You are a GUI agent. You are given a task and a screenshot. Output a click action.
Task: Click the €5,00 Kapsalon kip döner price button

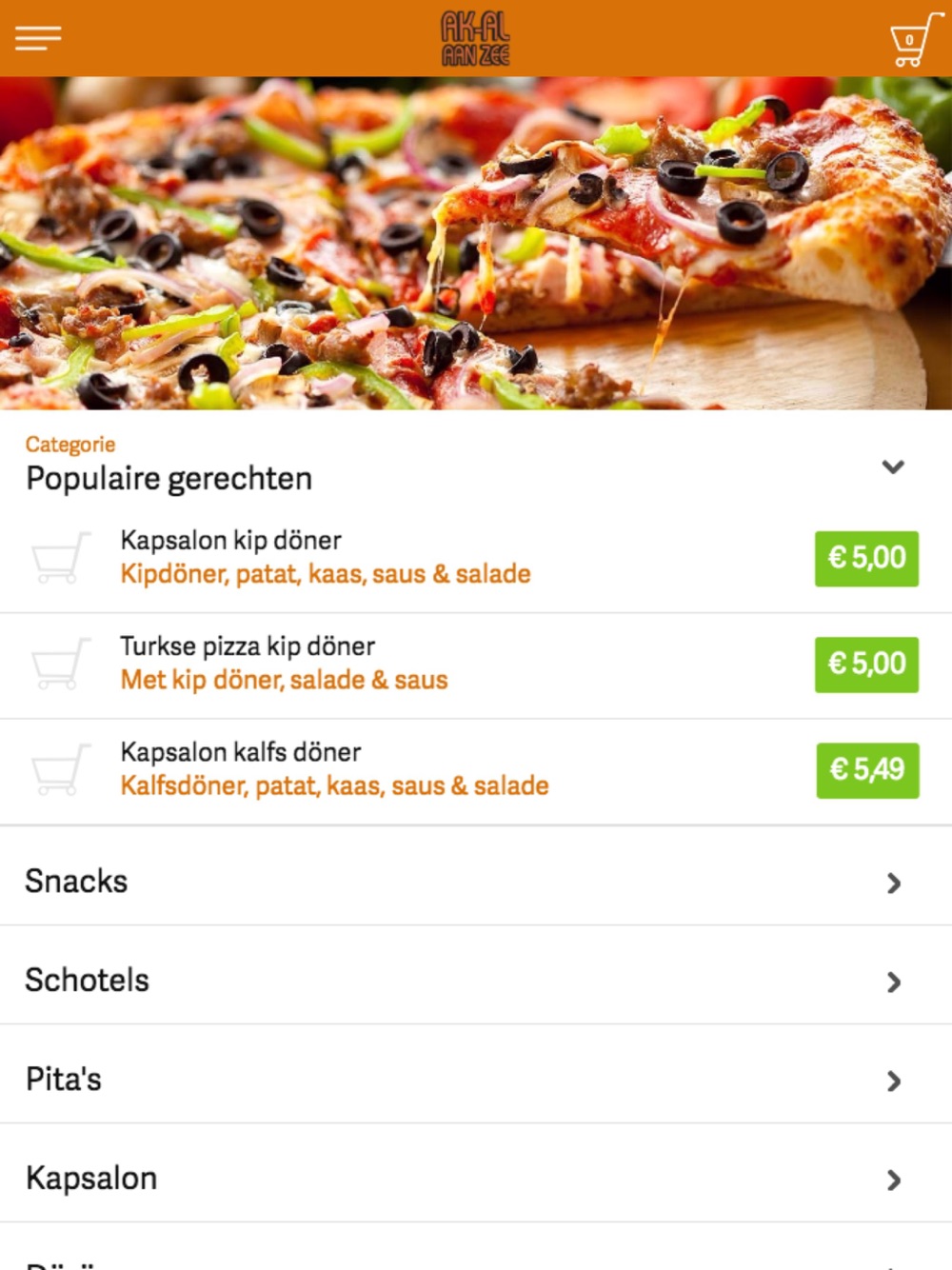866,558
